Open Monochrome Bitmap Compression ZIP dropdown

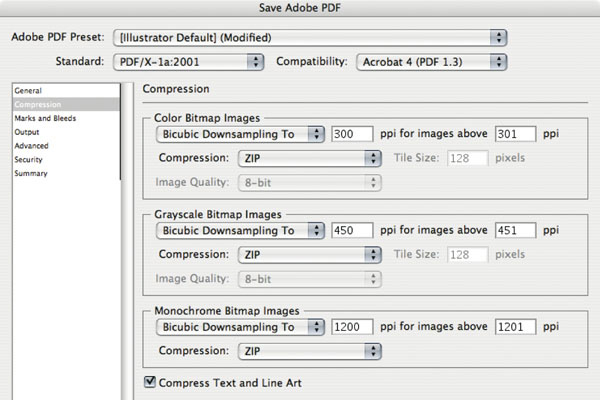[310, 351]
